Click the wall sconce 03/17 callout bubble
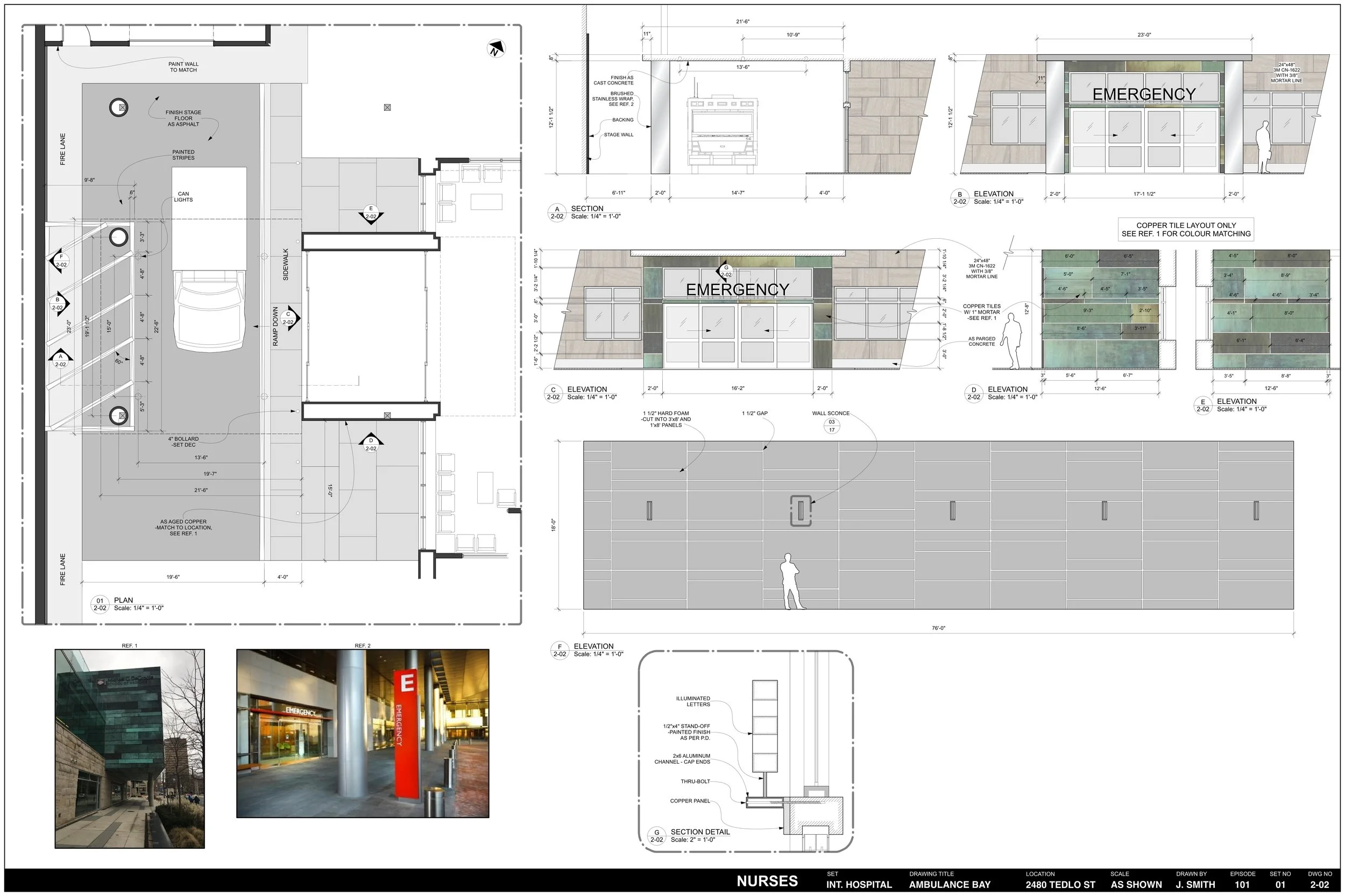 [831, 426]
